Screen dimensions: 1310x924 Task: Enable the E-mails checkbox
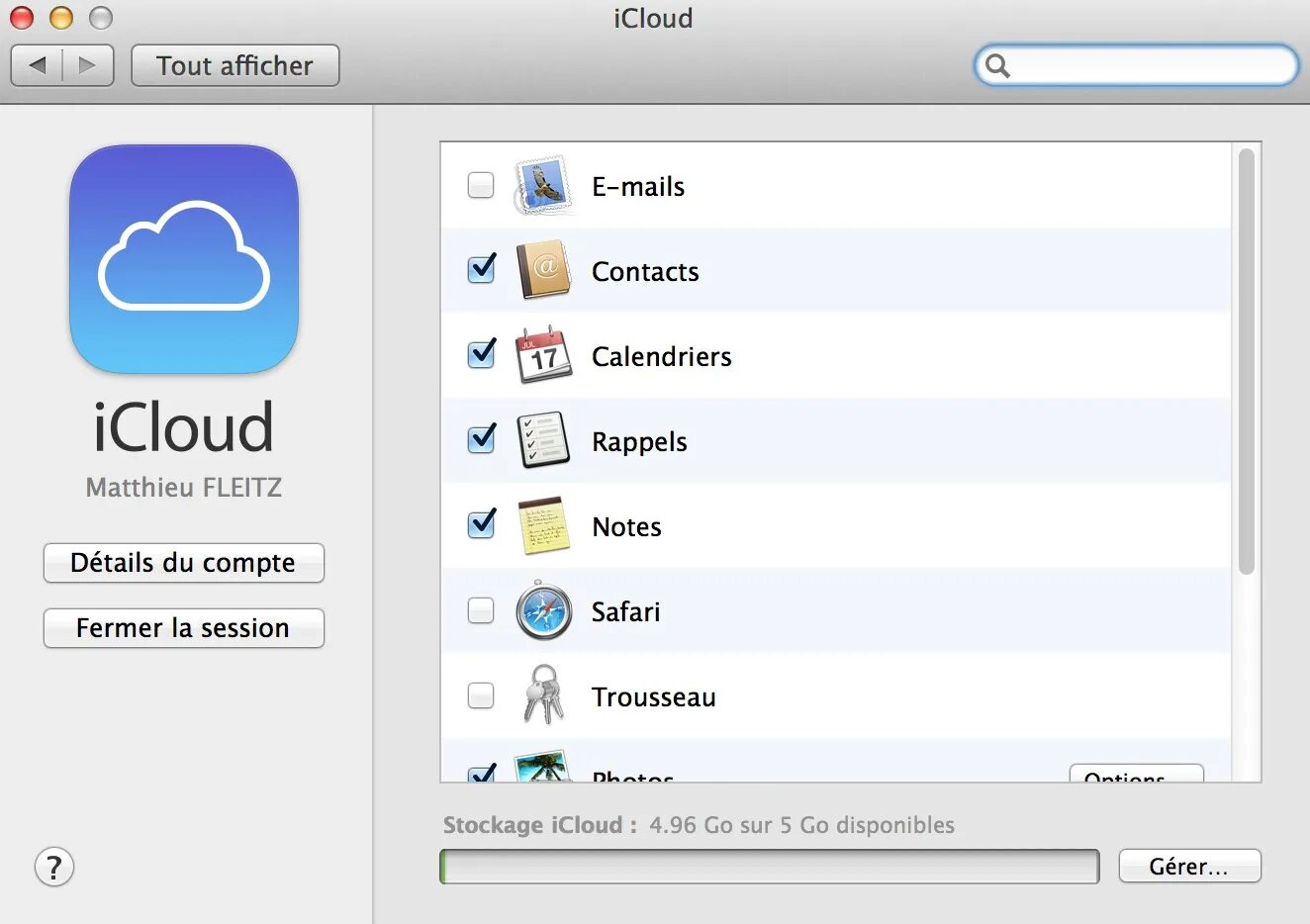pos(481,185)
